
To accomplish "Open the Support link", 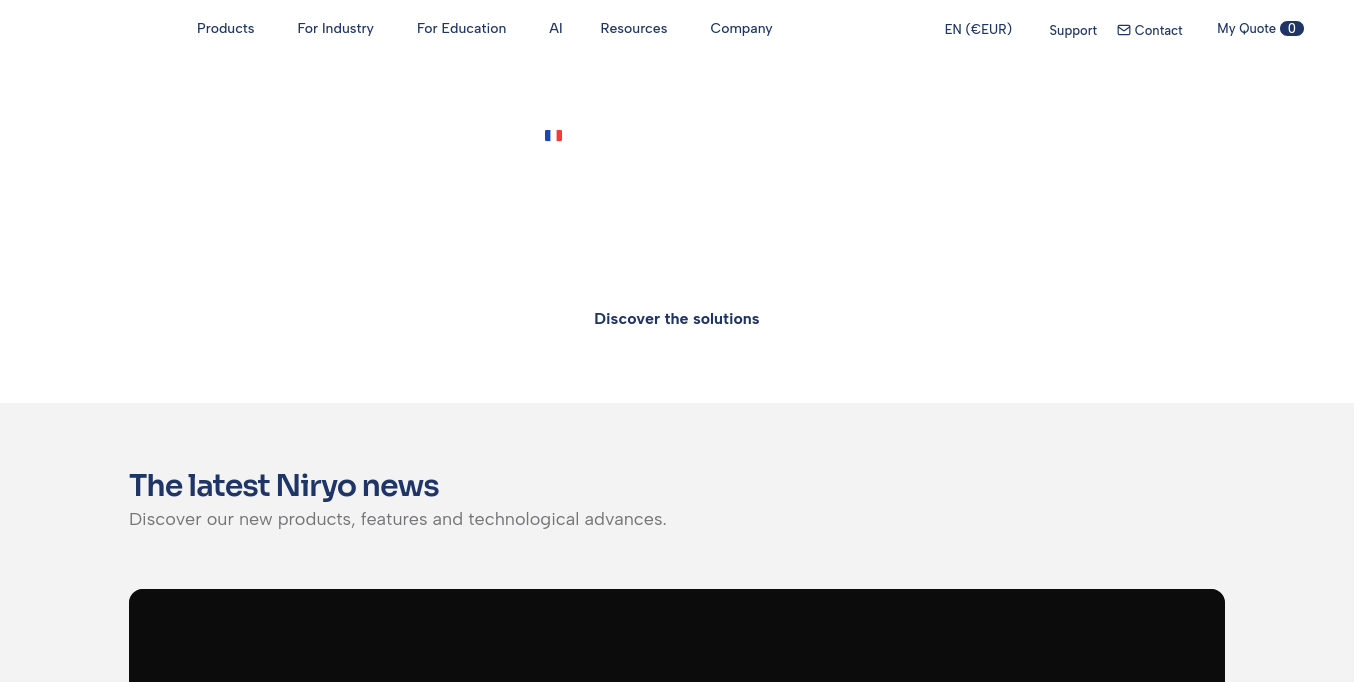I will click(1073, 30).
